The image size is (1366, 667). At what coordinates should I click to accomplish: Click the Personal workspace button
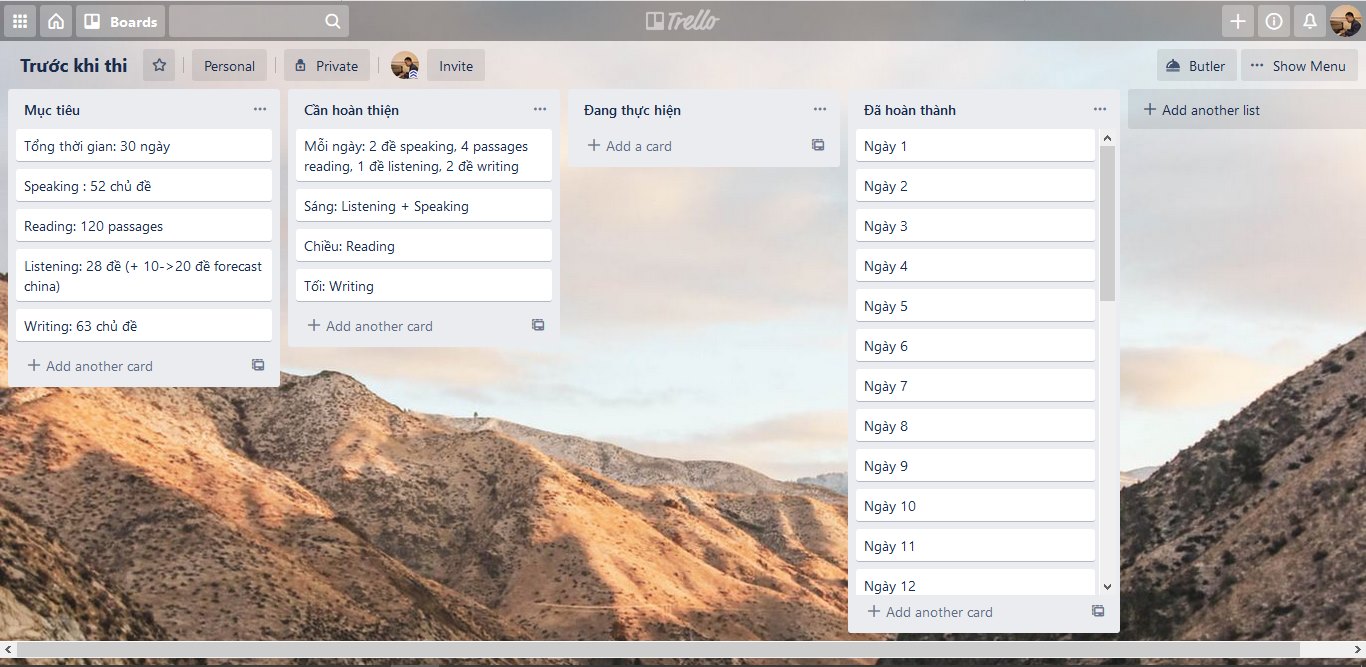click(229, 66)
